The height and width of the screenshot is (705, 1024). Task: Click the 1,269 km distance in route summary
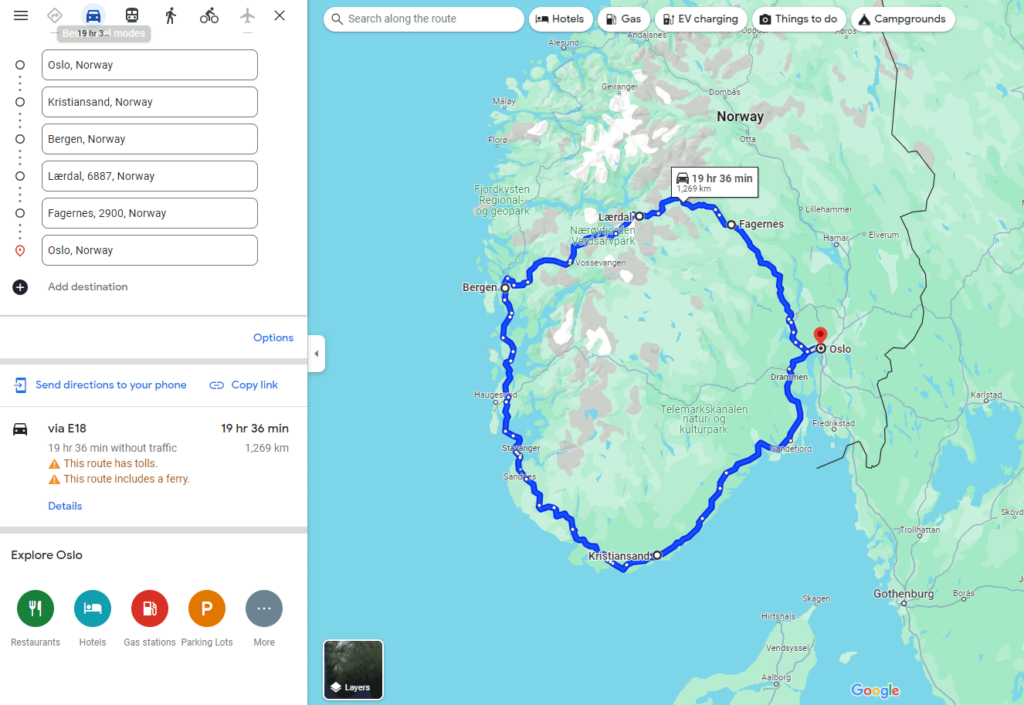[x=266, y=448]
